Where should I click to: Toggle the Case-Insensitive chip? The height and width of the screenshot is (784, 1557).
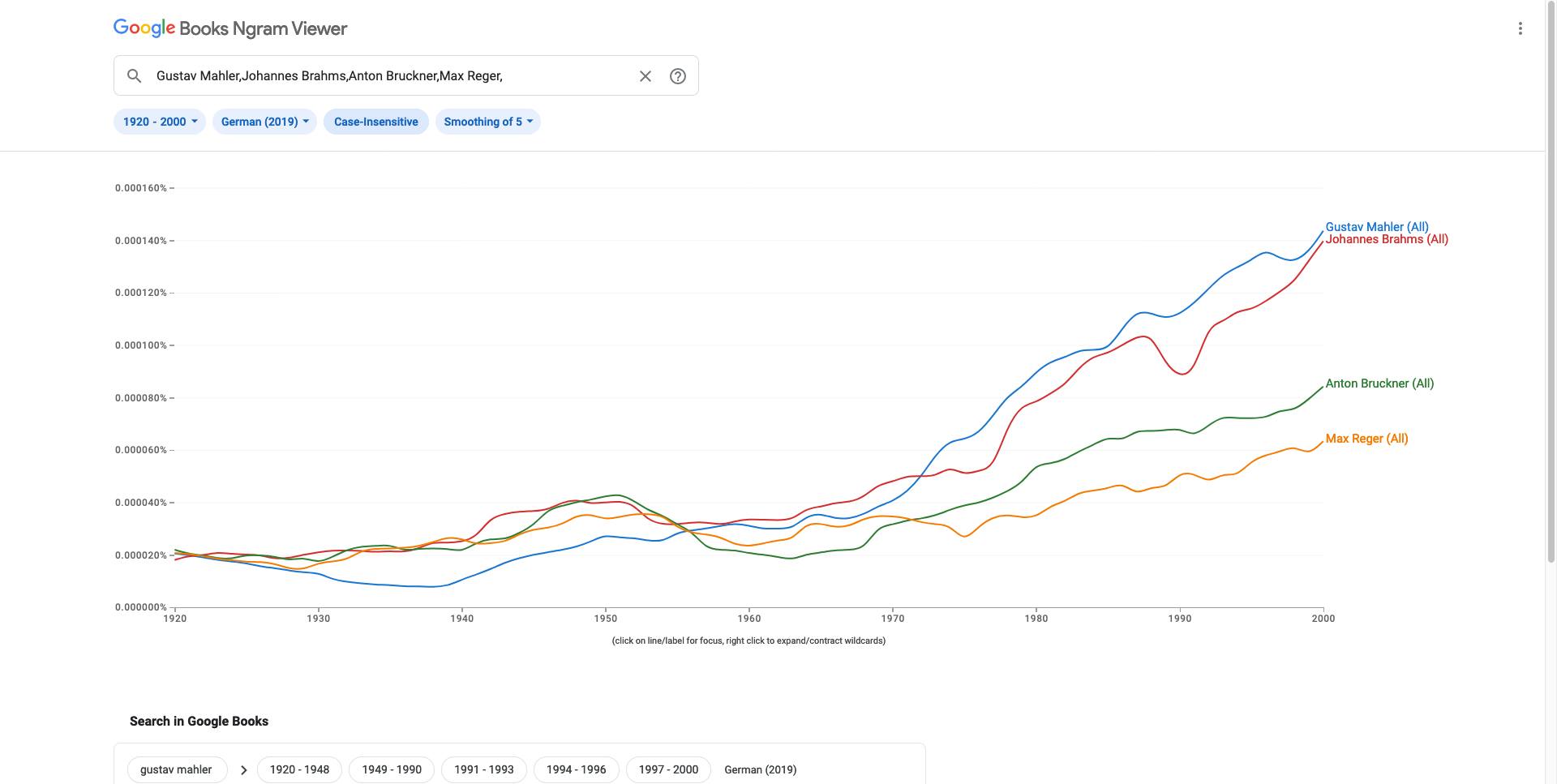click(x=376, y=122)
